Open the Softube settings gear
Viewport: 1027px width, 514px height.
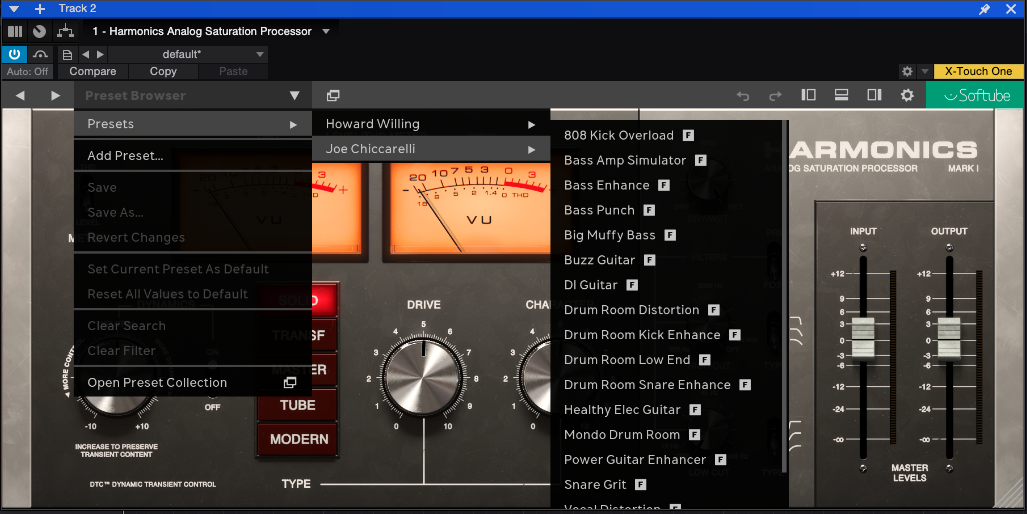[x=907, y=96]
